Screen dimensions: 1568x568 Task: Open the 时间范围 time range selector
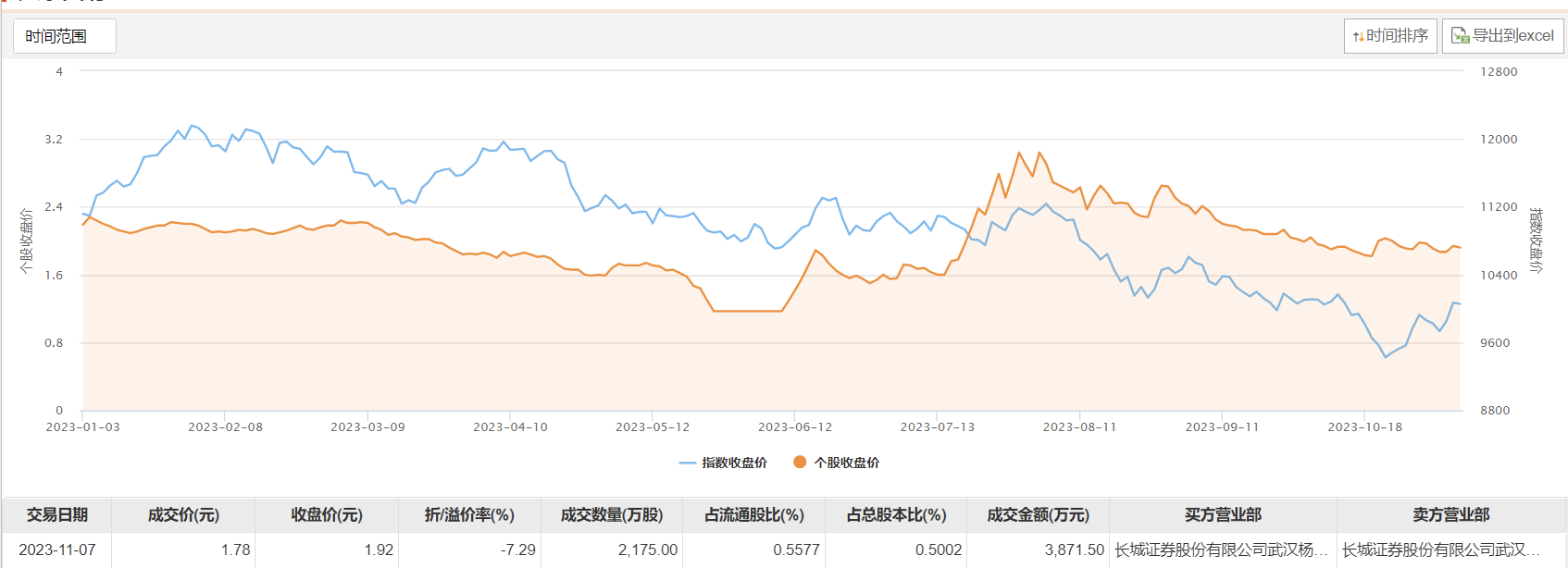[64, 36]
